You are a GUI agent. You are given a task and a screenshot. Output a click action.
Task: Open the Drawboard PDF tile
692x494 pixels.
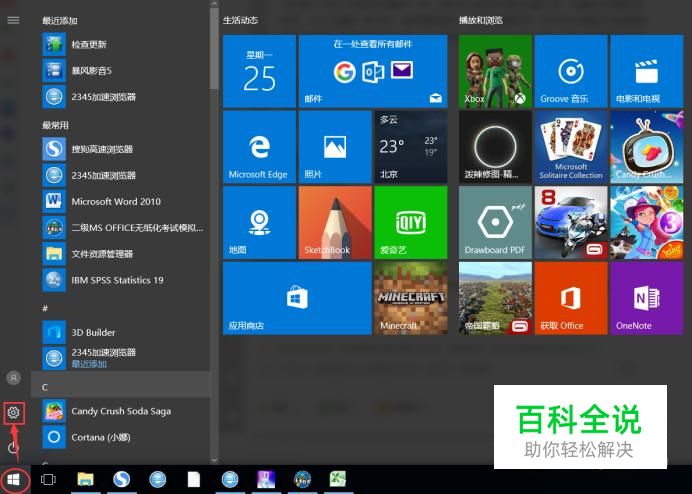495,222
